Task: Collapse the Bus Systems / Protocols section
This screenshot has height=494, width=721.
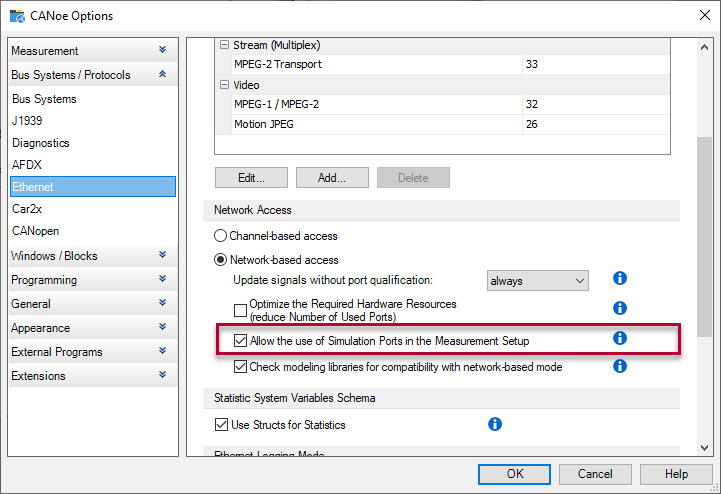Action: (x=162, y=75)
